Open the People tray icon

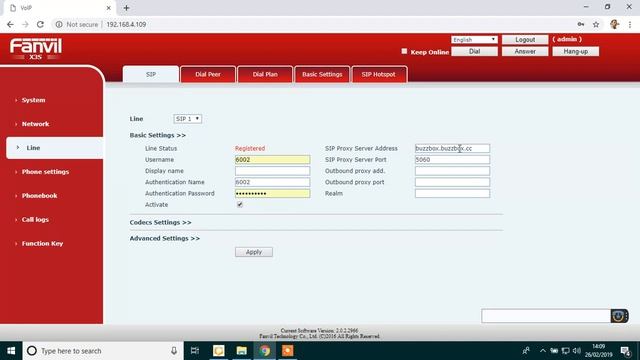[x=526, y=351]
